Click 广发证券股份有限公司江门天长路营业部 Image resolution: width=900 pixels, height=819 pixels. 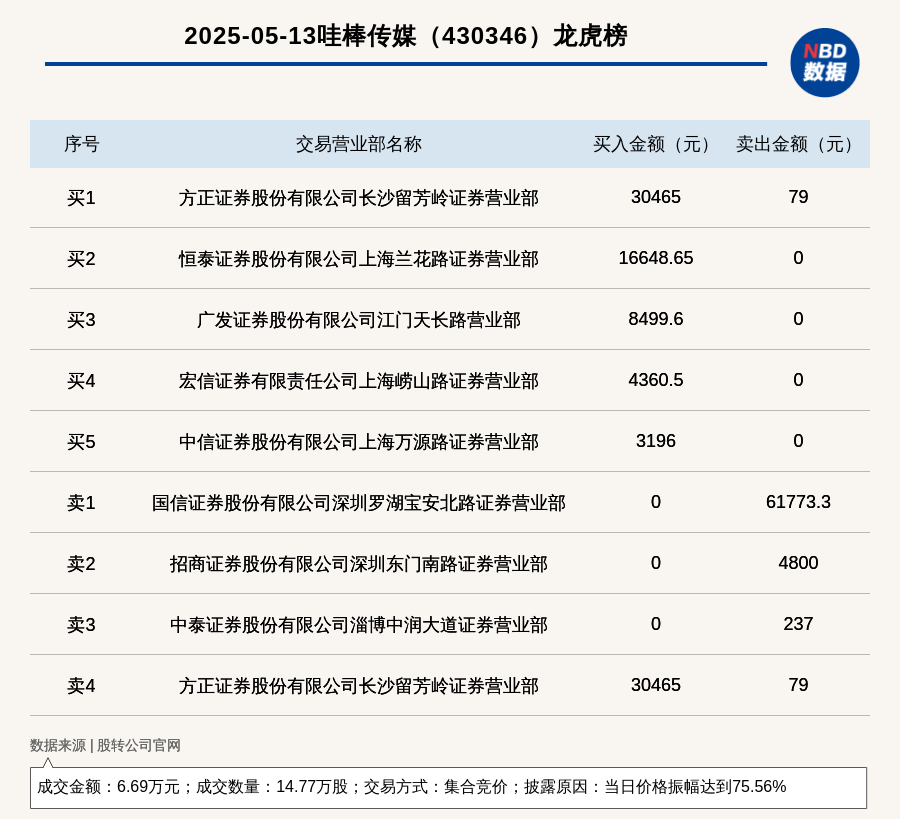click(x=359, y=320)
